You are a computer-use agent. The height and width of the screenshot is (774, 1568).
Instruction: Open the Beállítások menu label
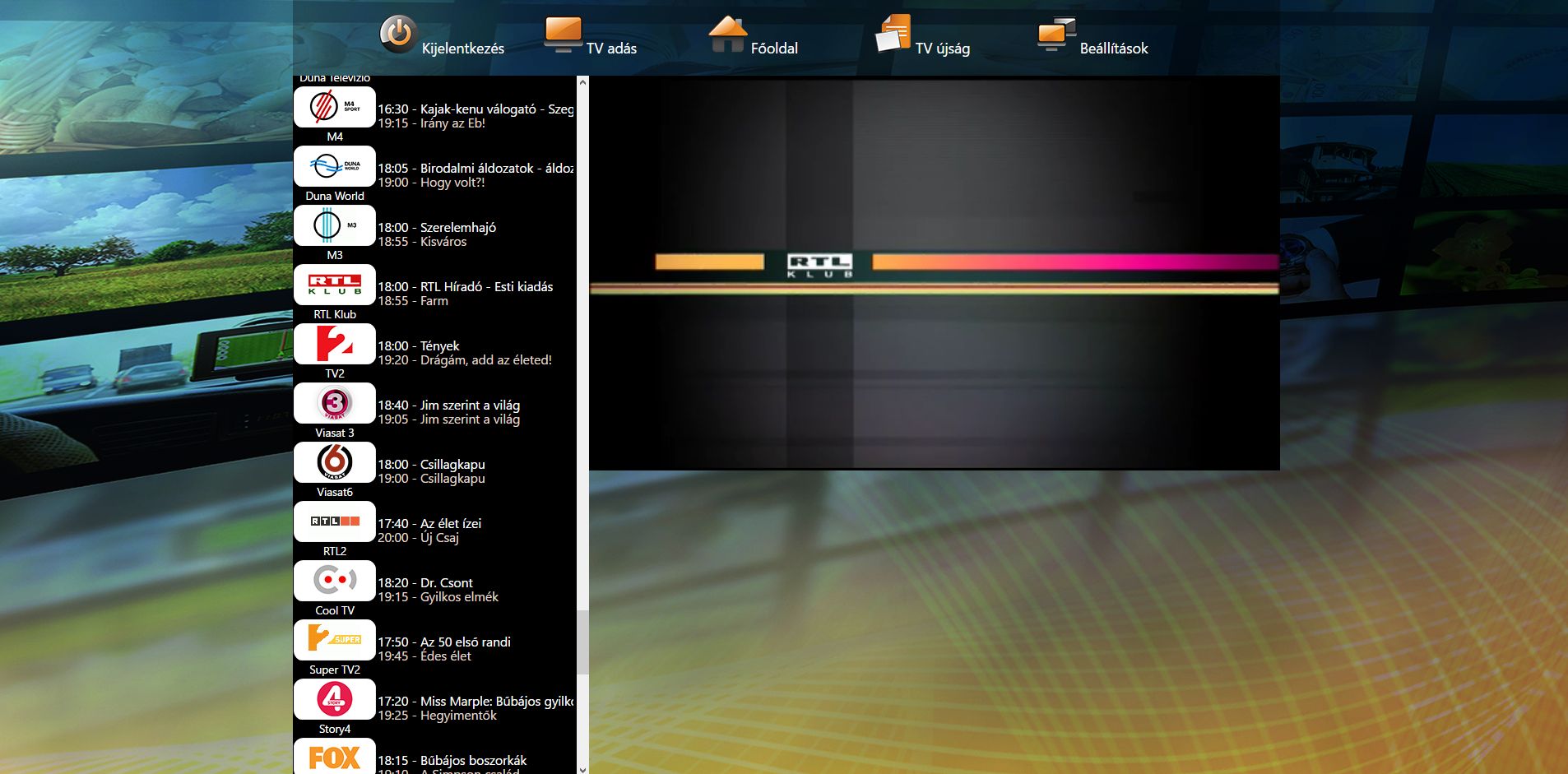(x=1114, y=49)
